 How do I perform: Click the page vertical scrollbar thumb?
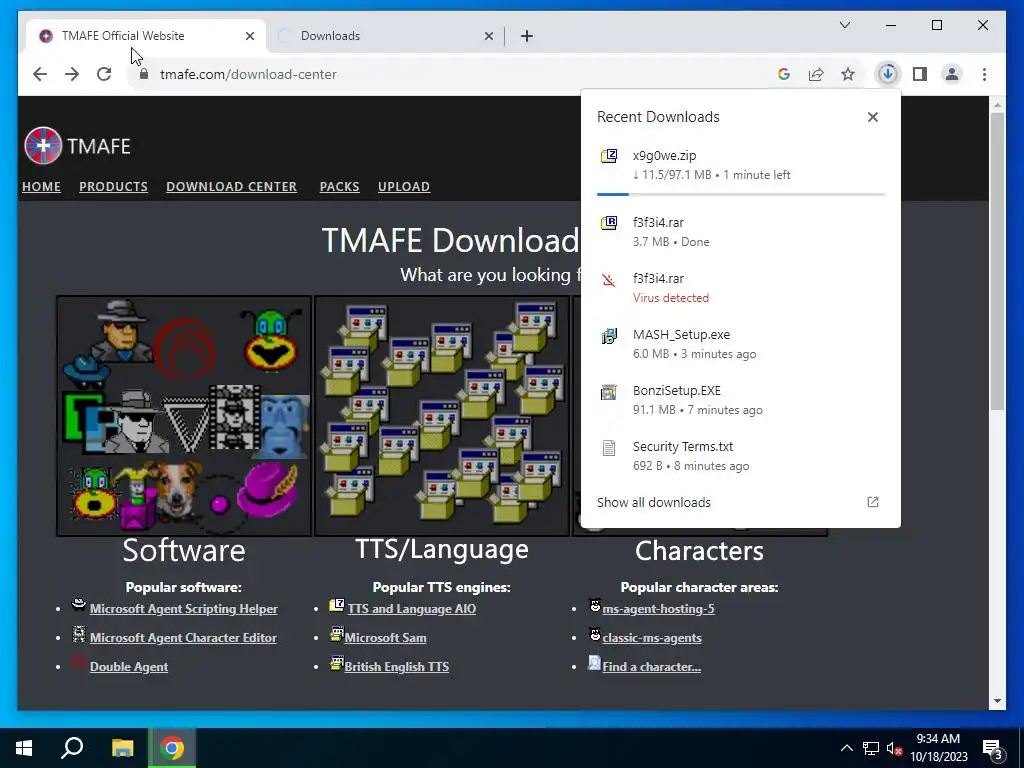[x=997, y=261]
